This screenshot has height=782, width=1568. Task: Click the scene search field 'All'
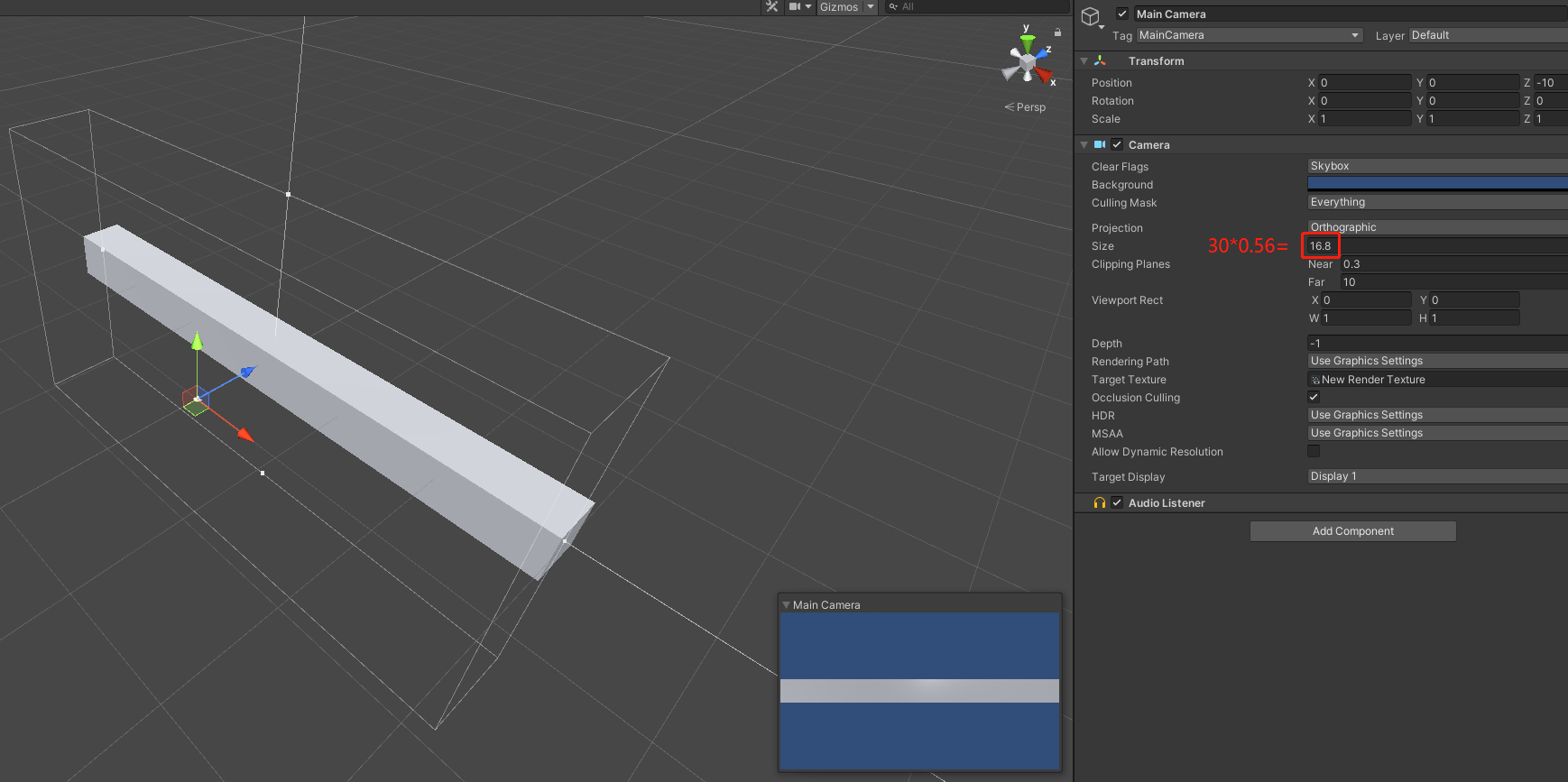(977, 6)
